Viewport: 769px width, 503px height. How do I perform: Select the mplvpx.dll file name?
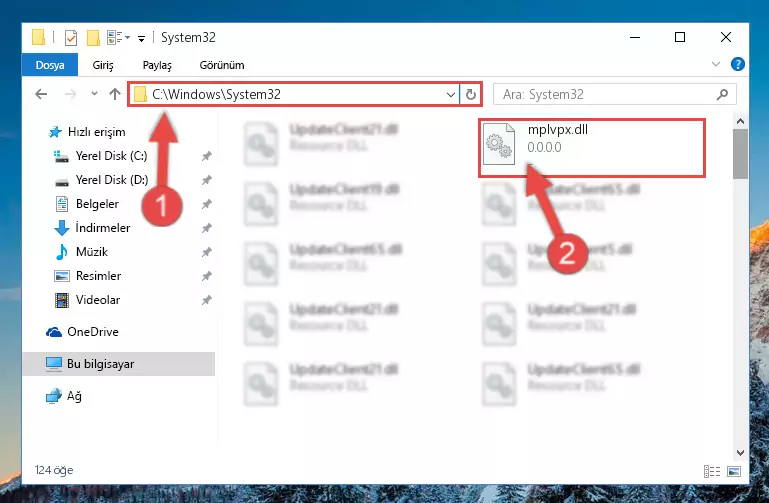click(558, 130)
